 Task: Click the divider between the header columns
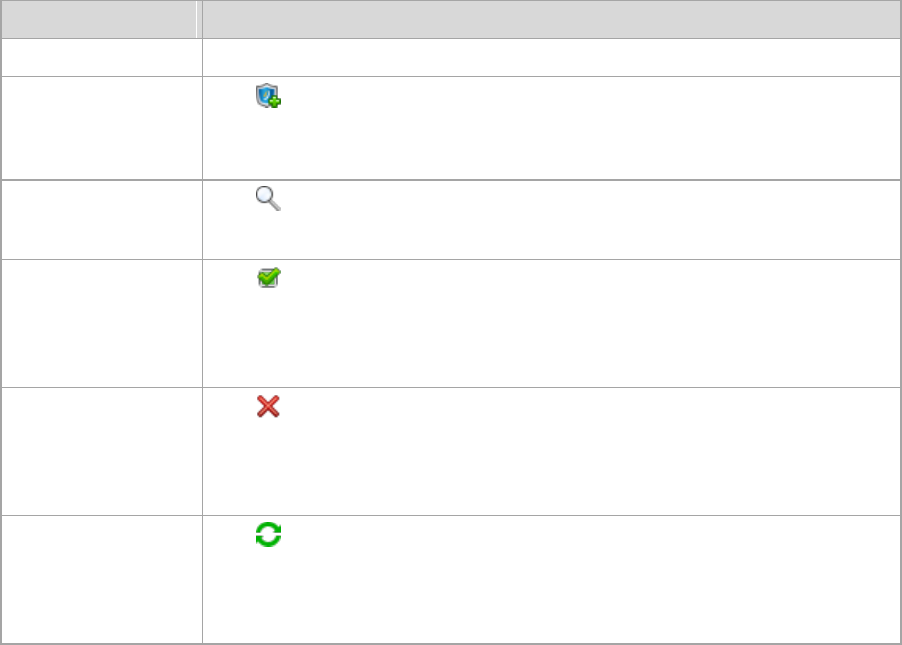pyautogui.click(x=198, y=19)
